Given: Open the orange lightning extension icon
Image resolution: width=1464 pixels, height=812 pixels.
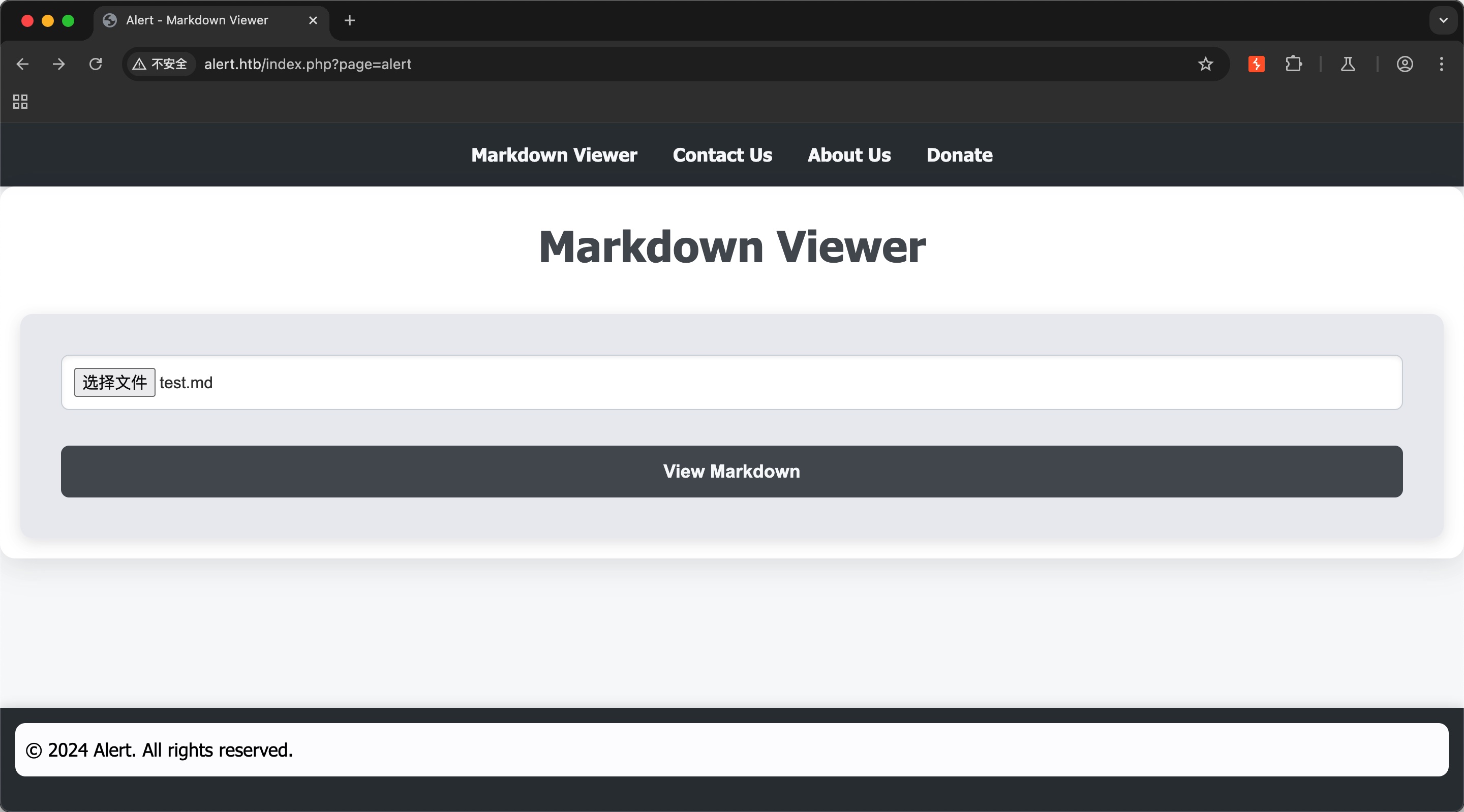Looking at the screenshot, I should [x=1256, y=64].
